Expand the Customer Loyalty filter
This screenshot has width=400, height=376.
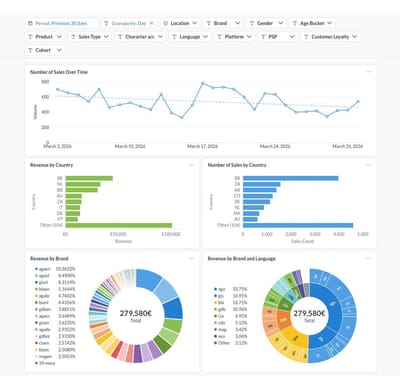tap(330, 37)
